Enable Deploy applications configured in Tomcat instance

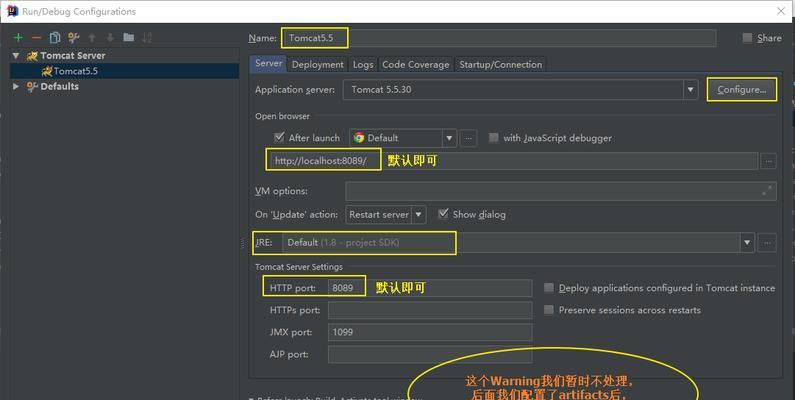[x=549, y=288]
